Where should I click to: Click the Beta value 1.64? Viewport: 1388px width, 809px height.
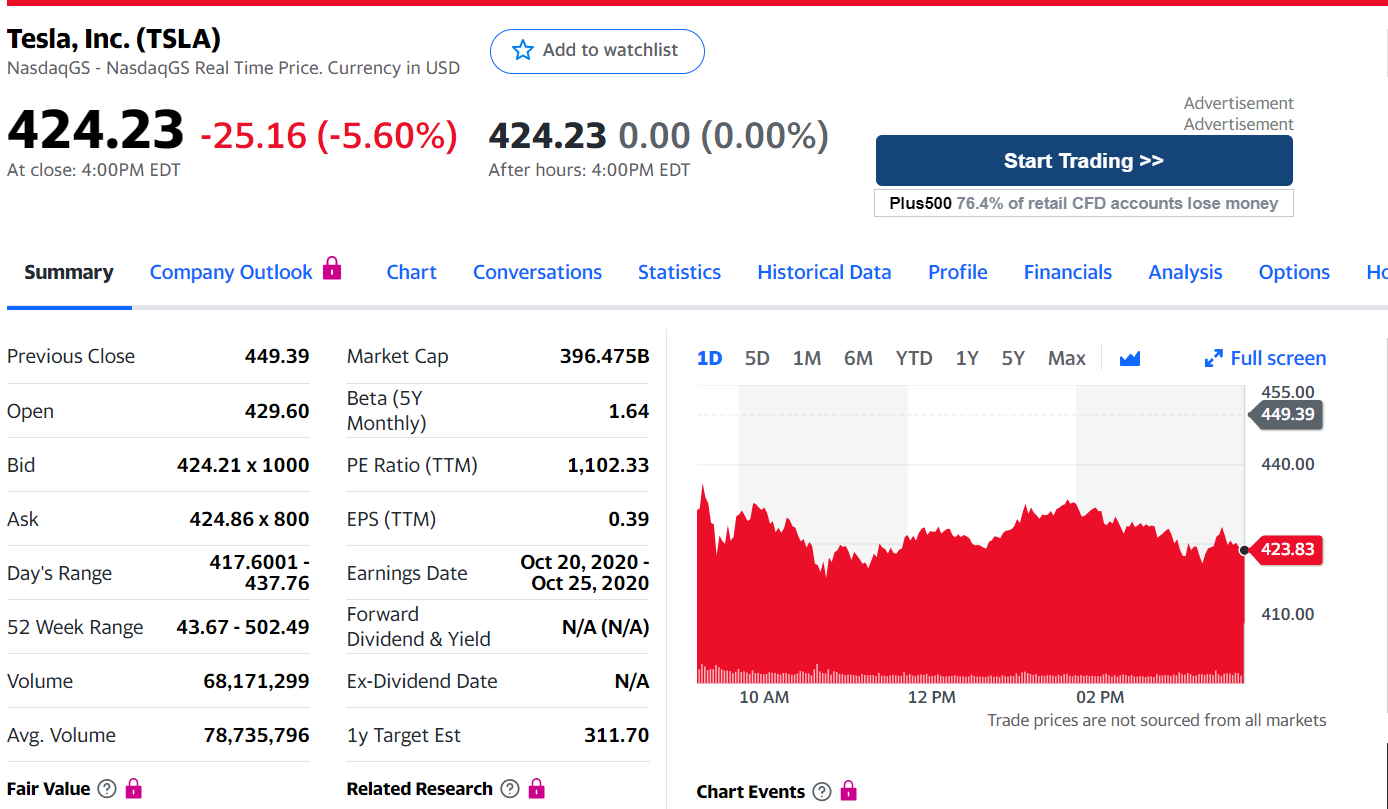coord(629,411)
